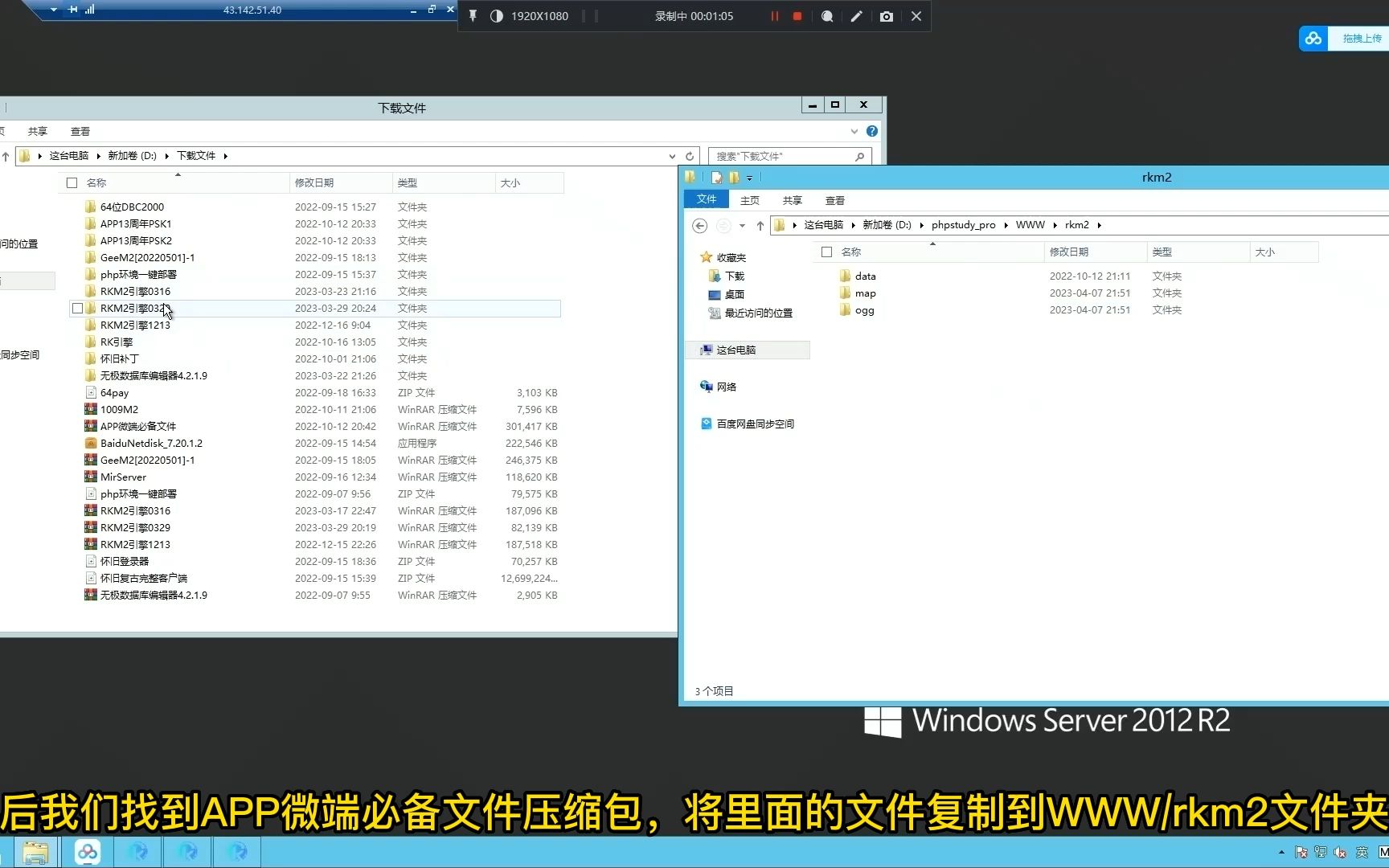The image size is (1389, 868).
Task: Open the magnifier tool in recorder toolbar
Action: click(x=826, y=16)
